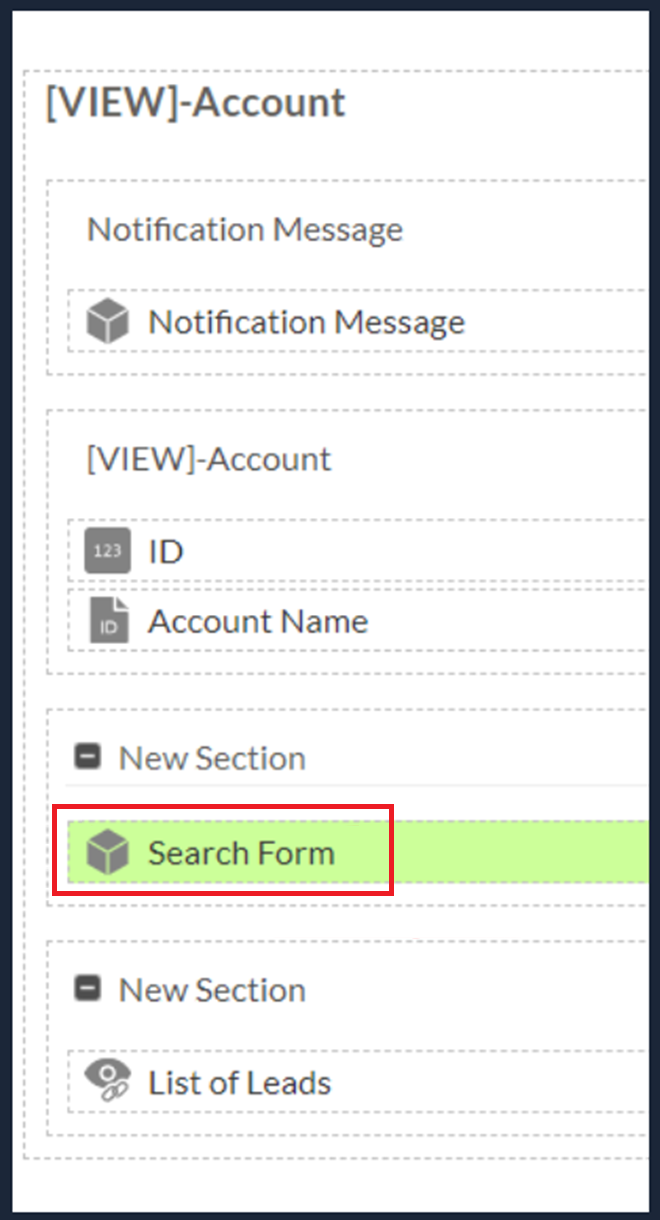The image size is (660, 1220).
Task: Click the large [VIEW]-Account page title
Action: click(196, 103)
